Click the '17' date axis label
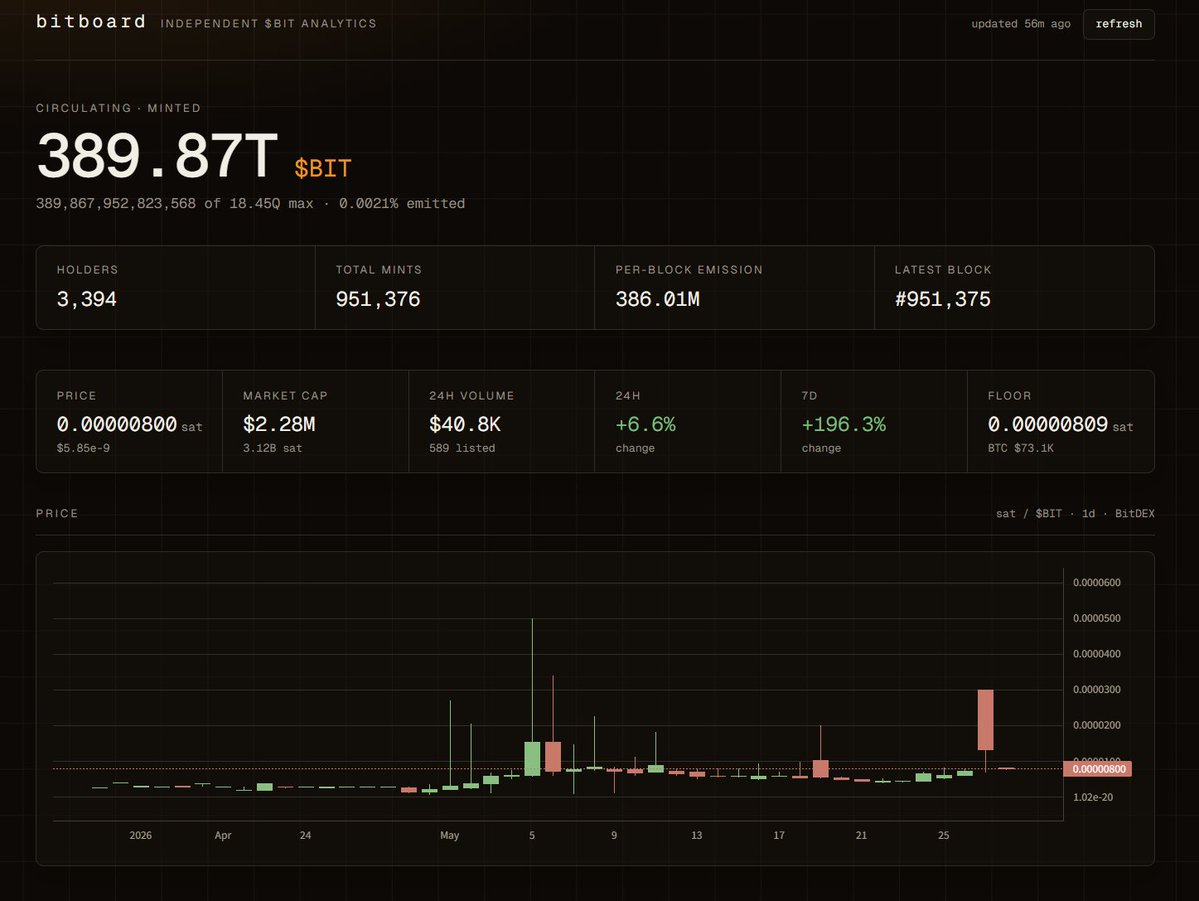Image resolution: width=1199 pixels, height=901 pixels. [x=778, y=835]
